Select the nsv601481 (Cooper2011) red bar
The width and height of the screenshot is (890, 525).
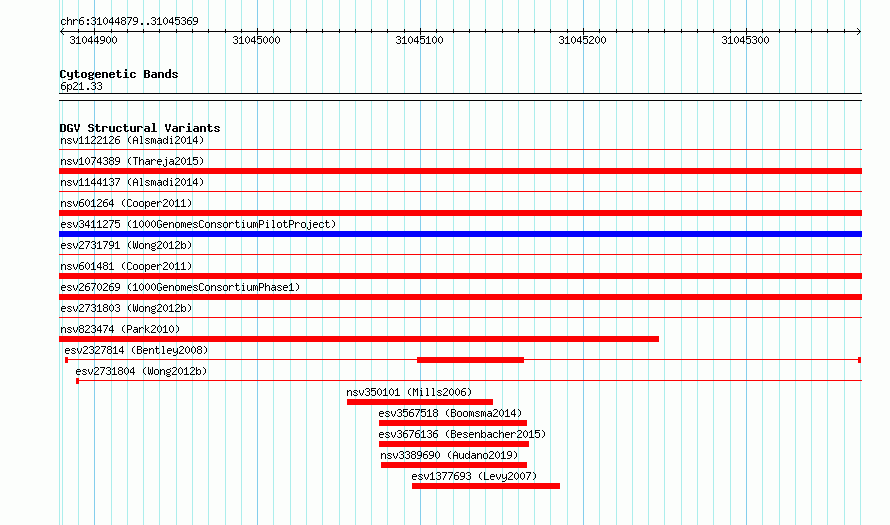point(460,276)
